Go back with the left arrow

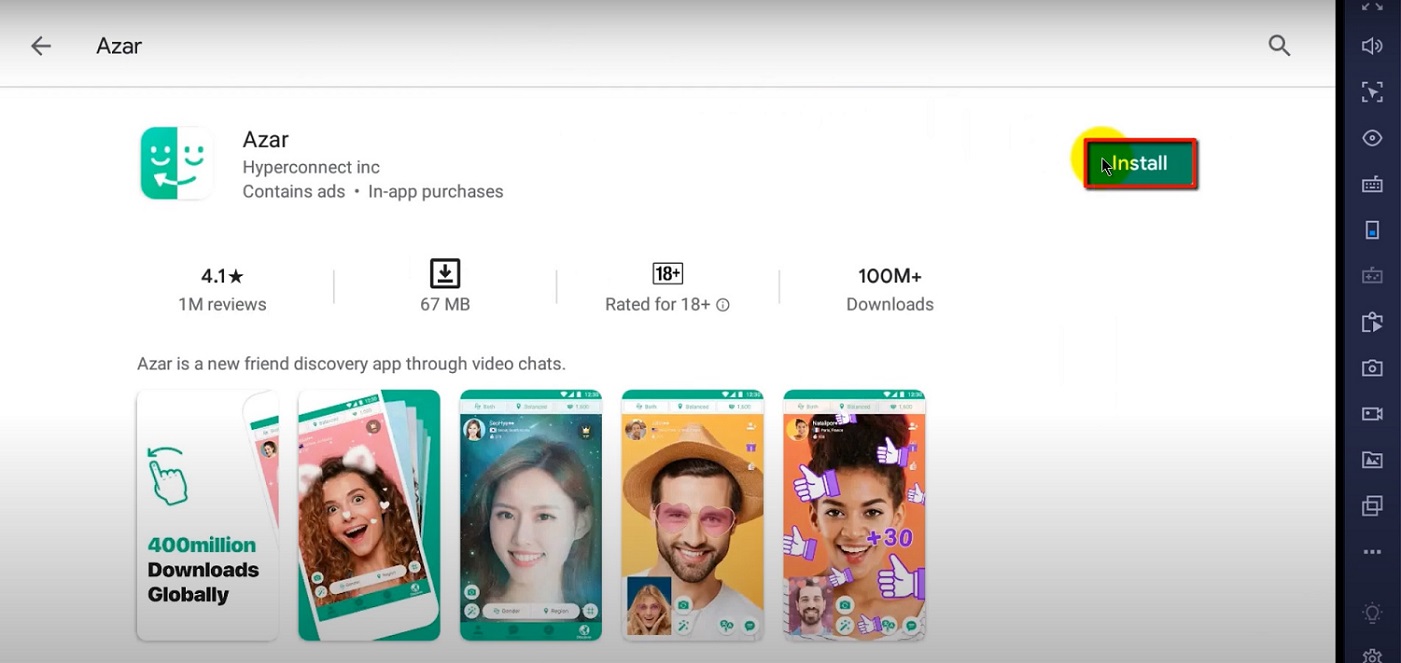pos(40,46)
